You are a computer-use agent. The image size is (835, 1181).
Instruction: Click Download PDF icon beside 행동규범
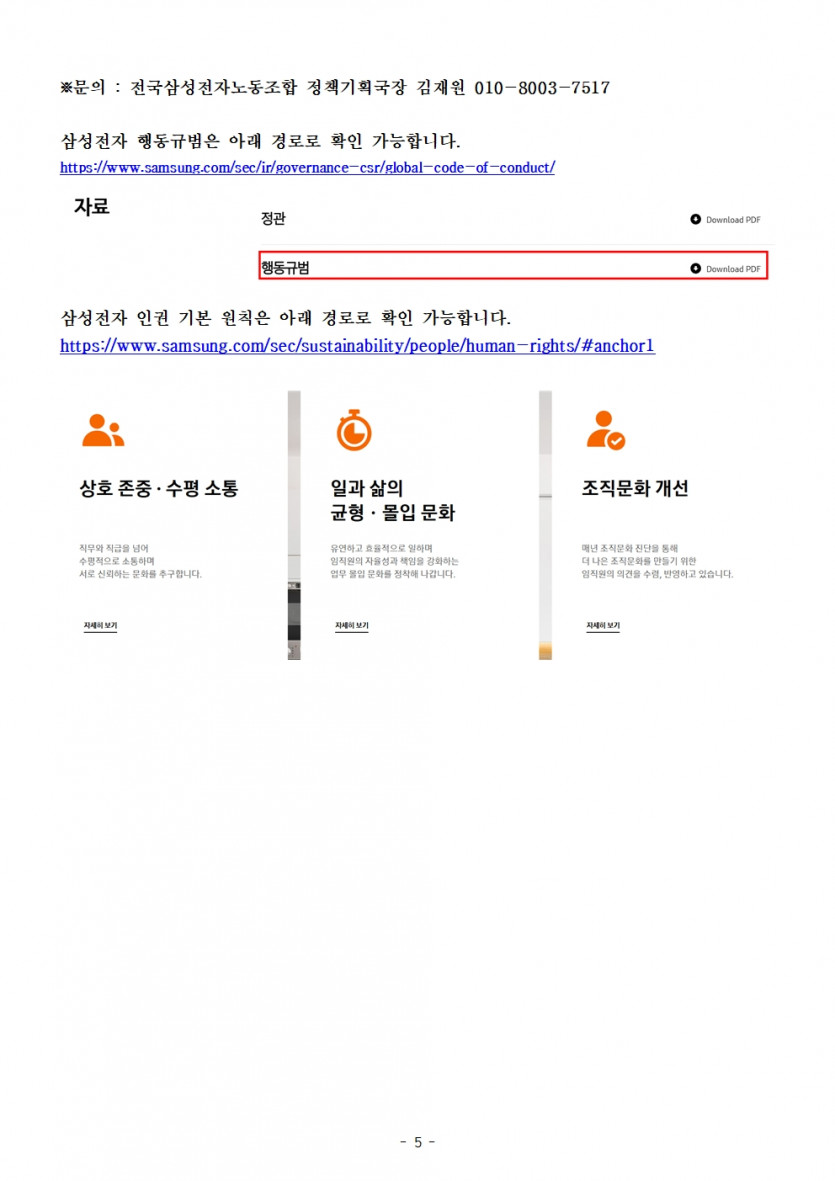click(x=696, y=268)
